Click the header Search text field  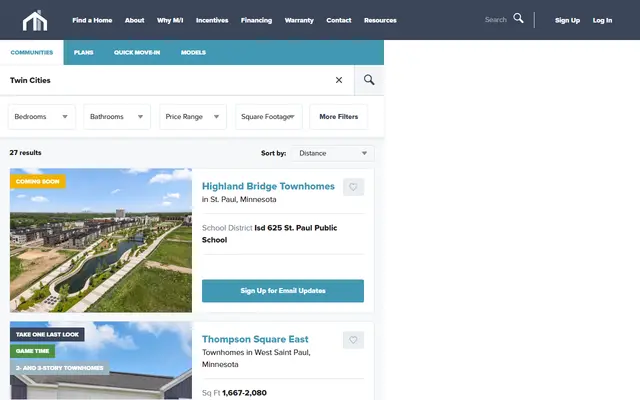[496, 20]
